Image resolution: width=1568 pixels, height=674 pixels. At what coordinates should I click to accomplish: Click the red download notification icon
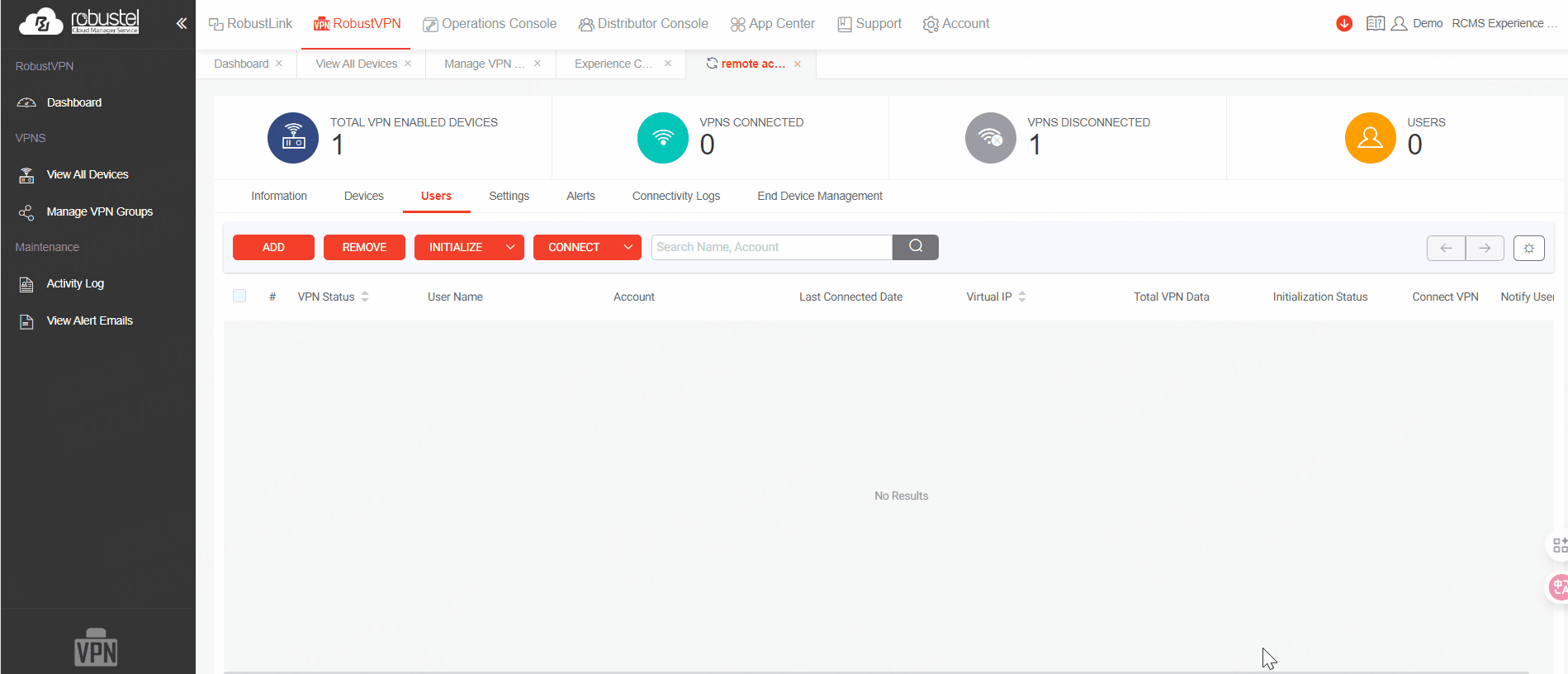tap(1343, 23)
